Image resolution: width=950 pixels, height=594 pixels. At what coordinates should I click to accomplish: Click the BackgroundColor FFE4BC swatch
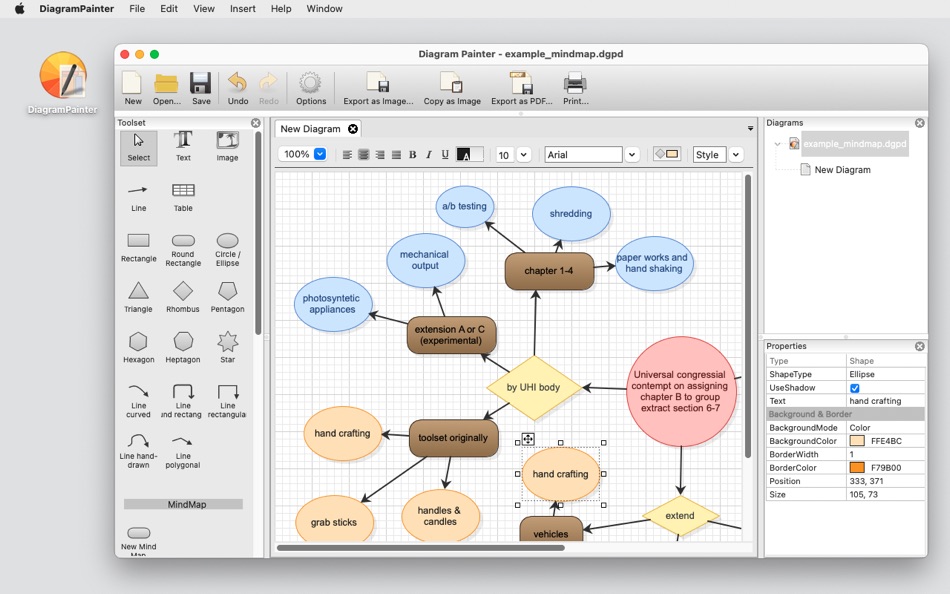coord(857,441)
